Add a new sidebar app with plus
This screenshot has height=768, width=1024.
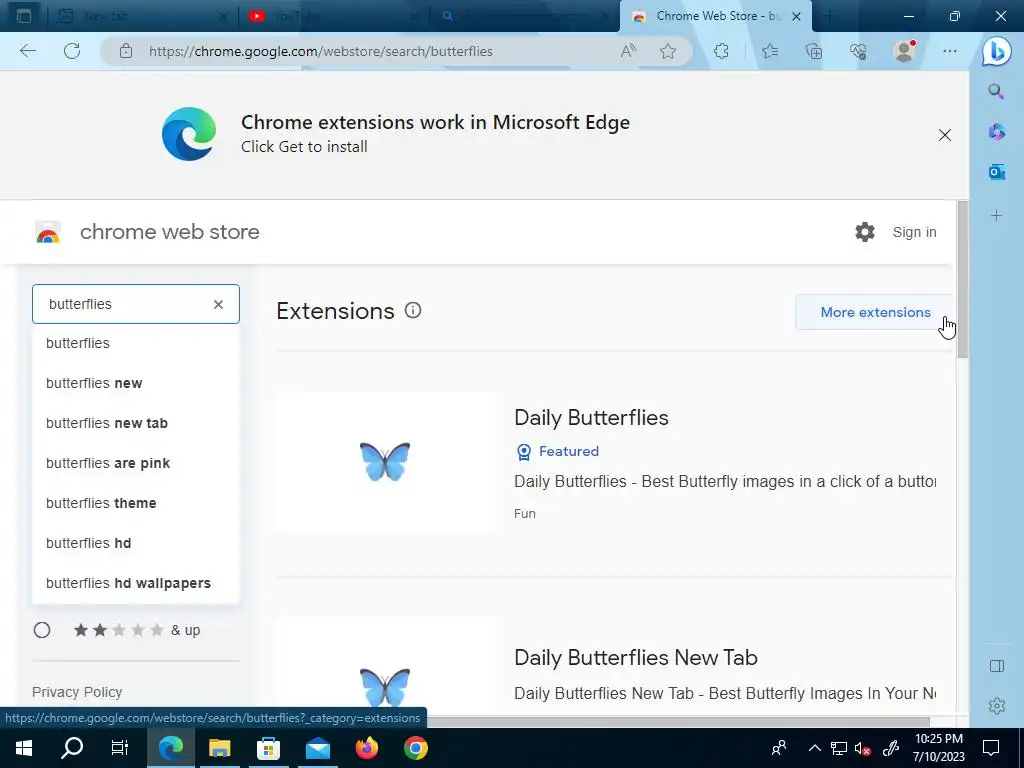coord(997,216)
